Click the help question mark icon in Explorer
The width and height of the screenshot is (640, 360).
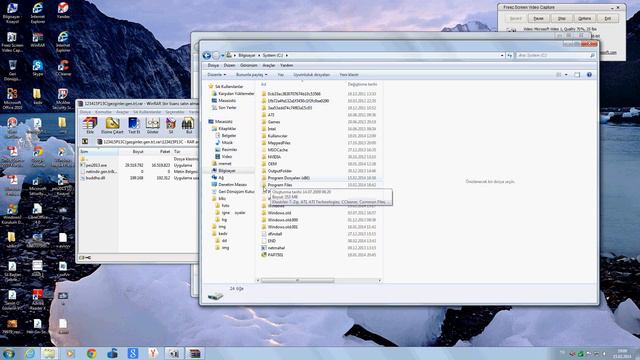589,75
